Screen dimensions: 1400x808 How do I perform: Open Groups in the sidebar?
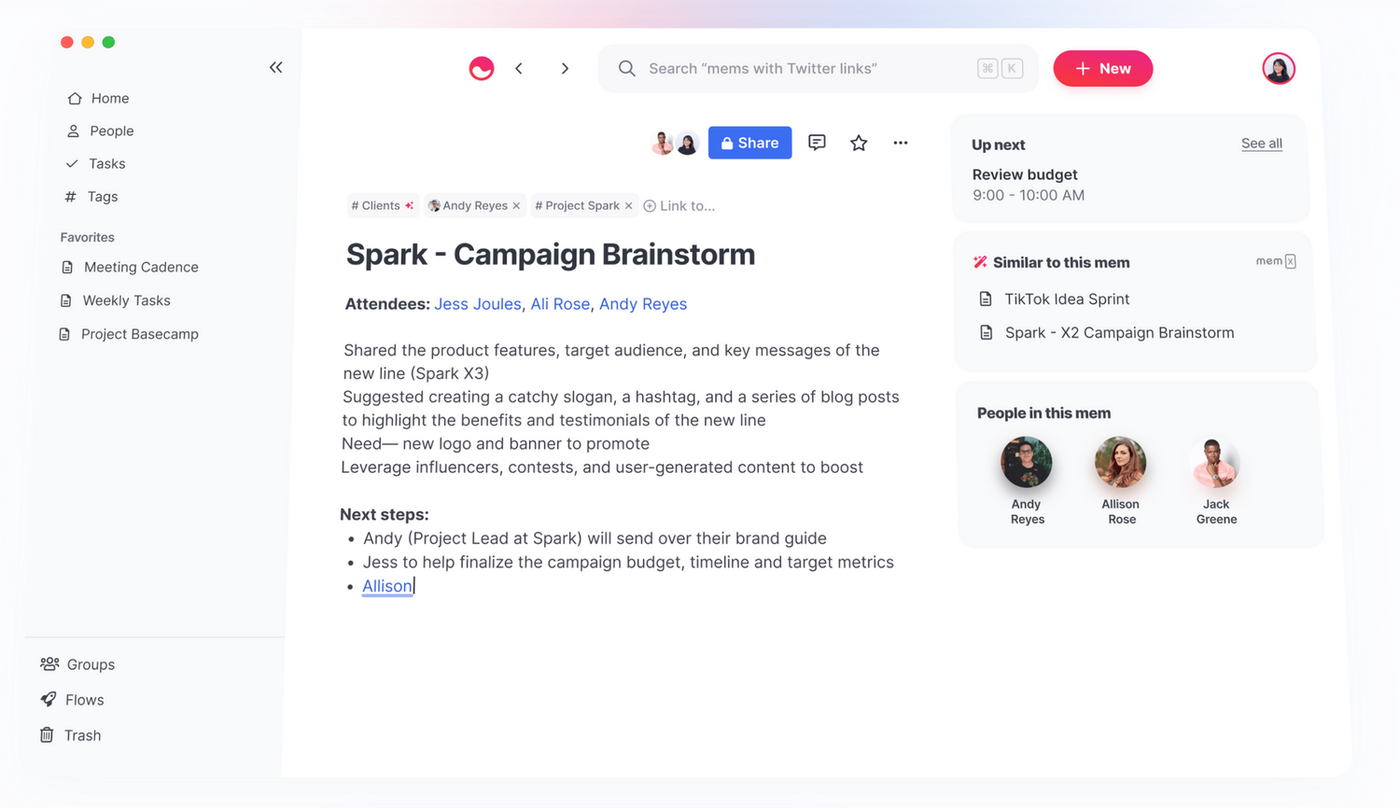tap(90, 664)
